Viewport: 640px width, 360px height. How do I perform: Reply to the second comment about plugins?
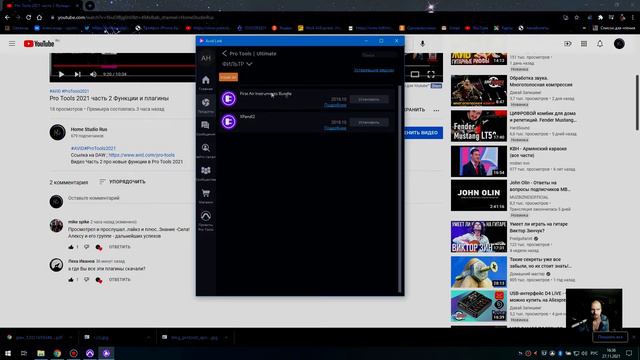coord(120,280)
